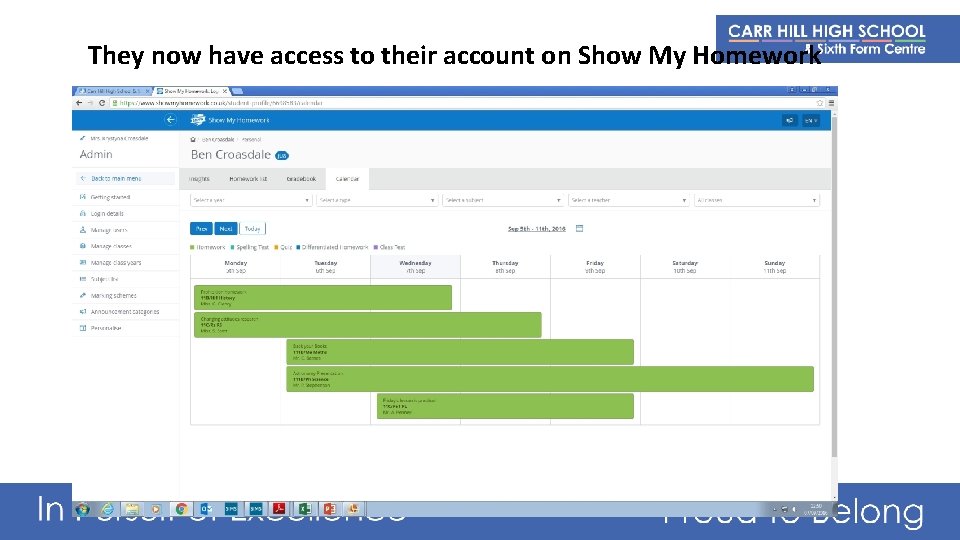Click the Differentiated Homework legend label
This screenshot has height=540, width=960.
click(x=335, y=247)
